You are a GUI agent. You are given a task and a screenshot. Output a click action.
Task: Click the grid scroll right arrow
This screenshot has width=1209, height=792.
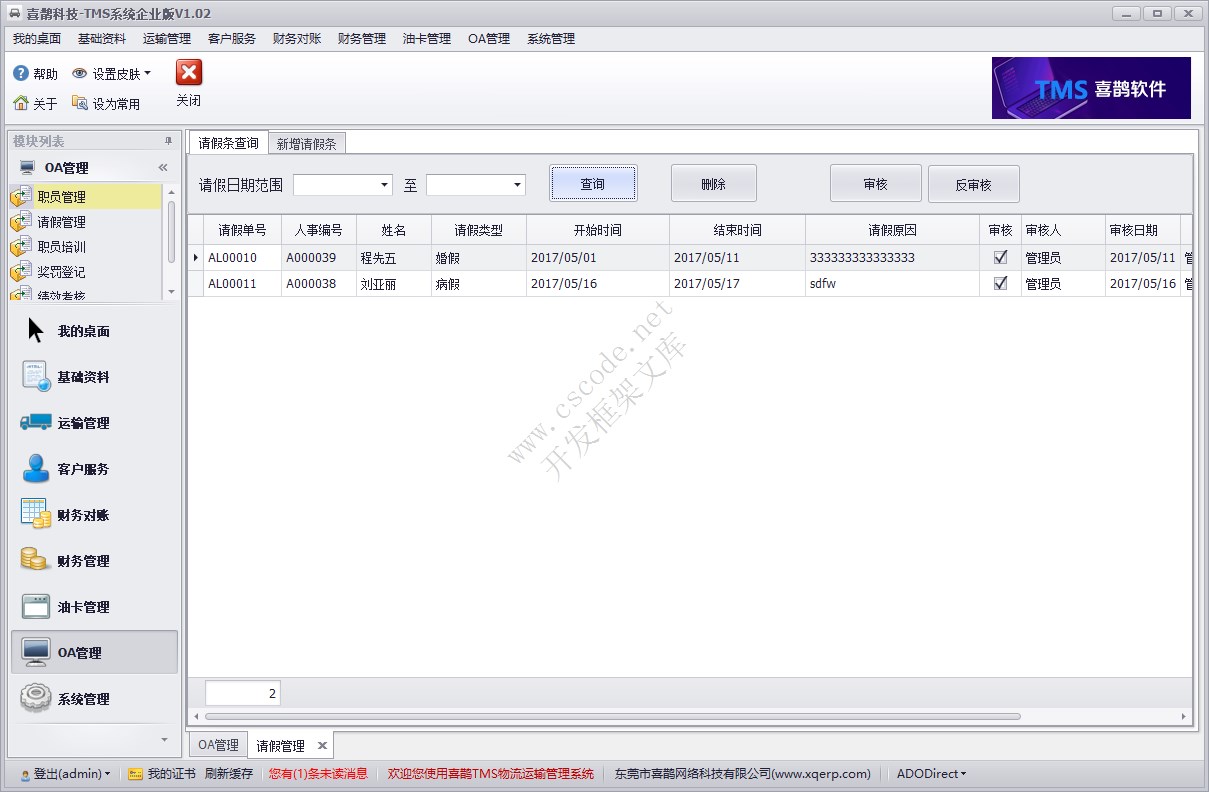pyautogui.click(x=1185, y=716)
